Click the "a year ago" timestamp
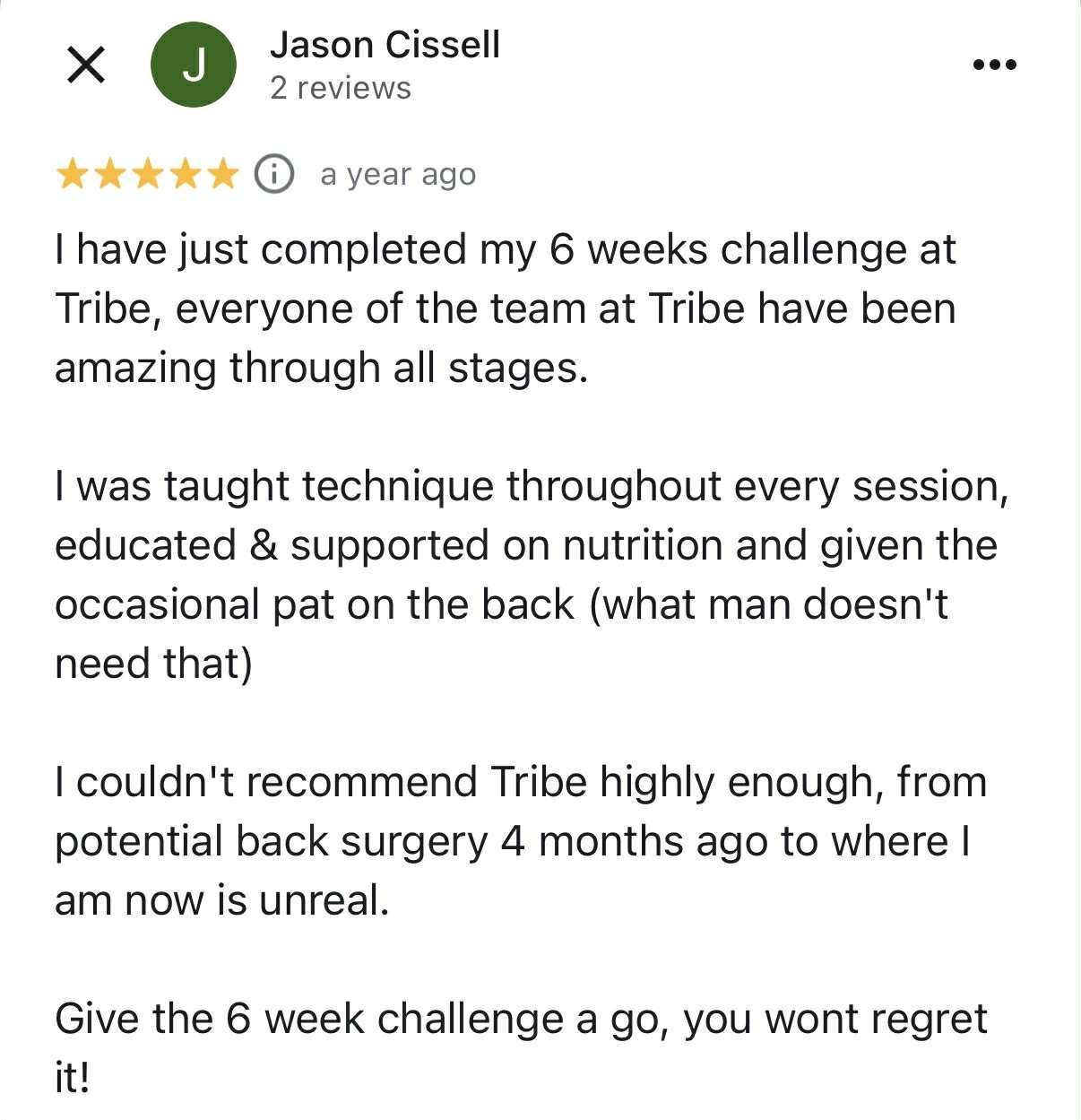Screen dimensions: 1081x1120 [x=398, y=175]
